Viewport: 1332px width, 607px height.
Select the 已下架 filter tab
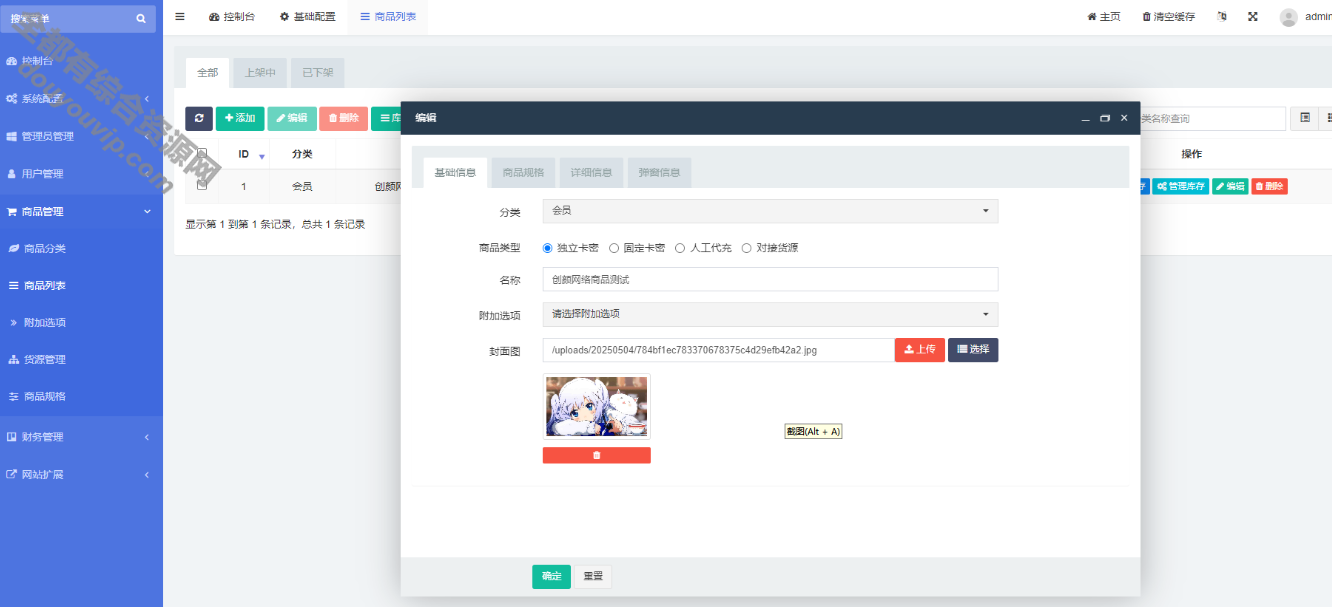point(318,73)
